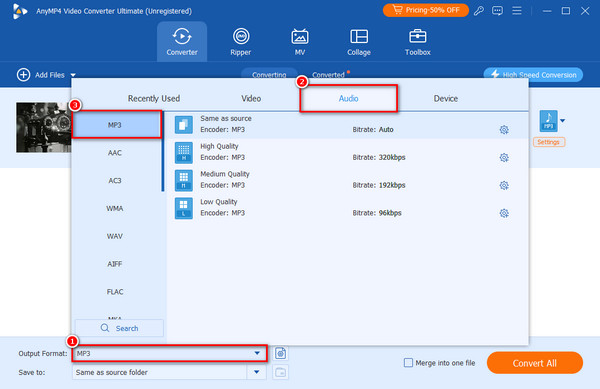
Task: Click the orange Settings button
Action: point(548,142)
